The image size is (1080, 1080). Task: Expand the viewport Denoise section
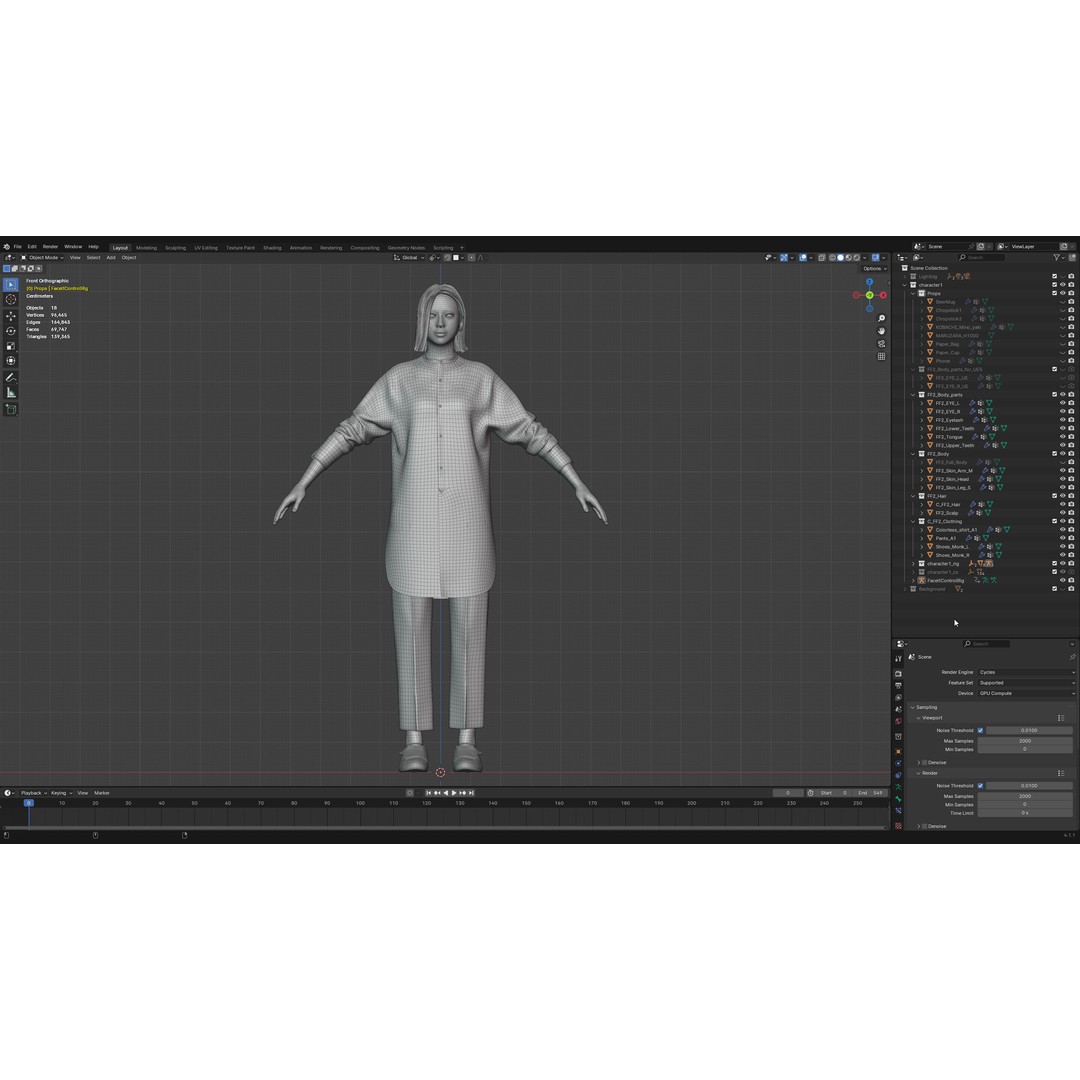[x=919, y=762]
